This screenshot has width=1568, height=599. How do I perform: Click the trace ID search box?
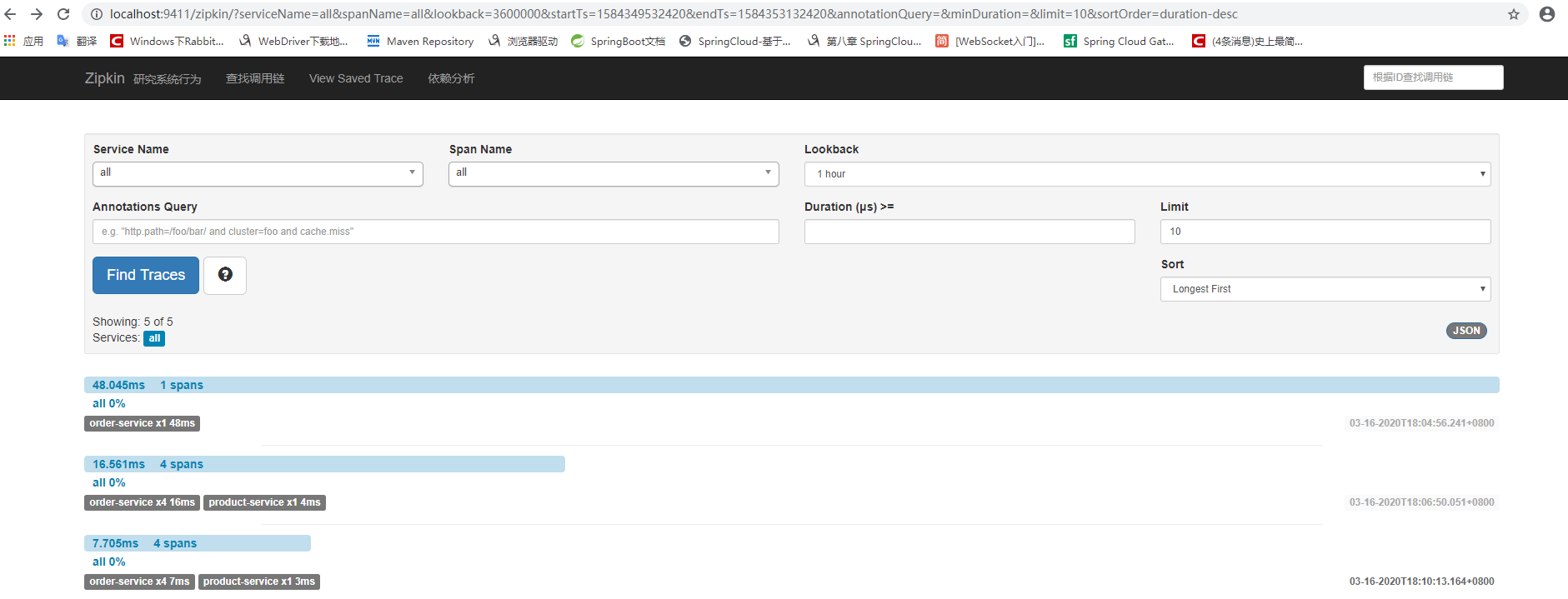point(1434,77)
